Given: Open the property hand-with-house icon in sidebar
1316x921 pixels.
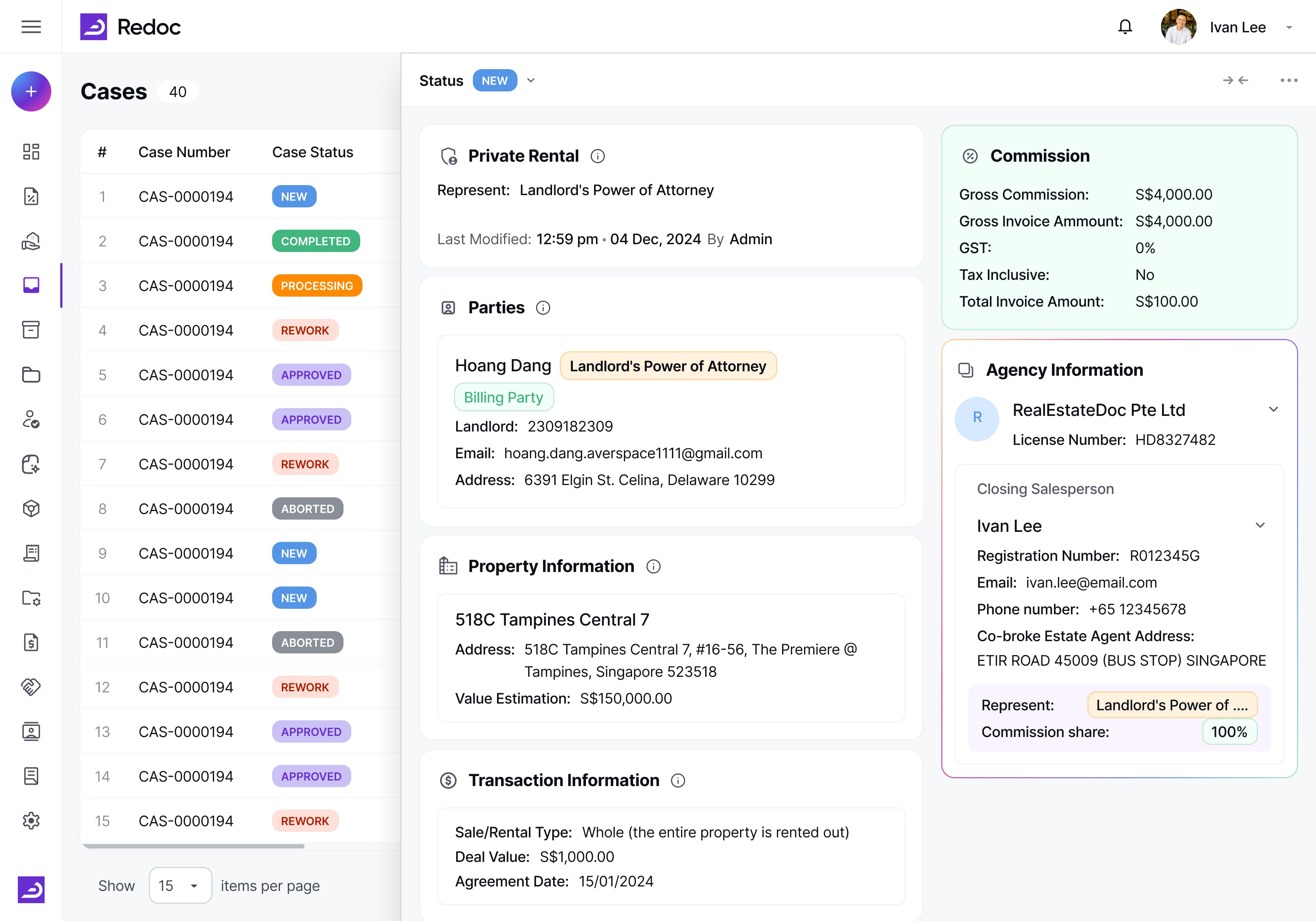Looking at the screenshot, I should pyautogui.click(x=32, y=241).
